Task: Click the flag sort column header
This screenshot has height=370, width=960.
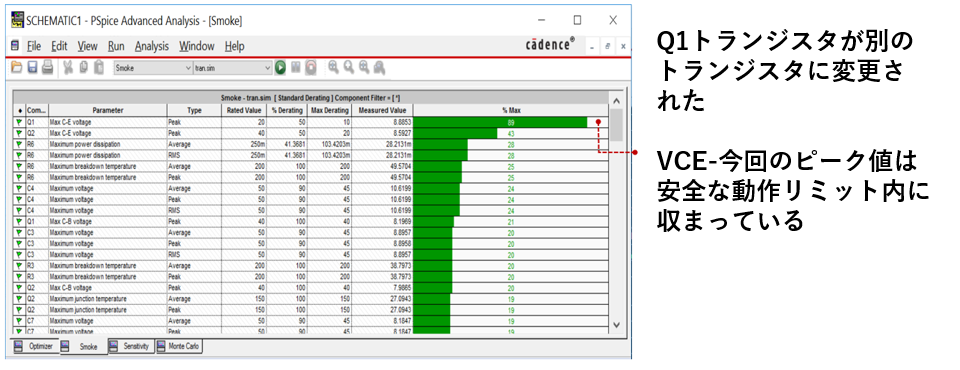Action: coord(20,110)
